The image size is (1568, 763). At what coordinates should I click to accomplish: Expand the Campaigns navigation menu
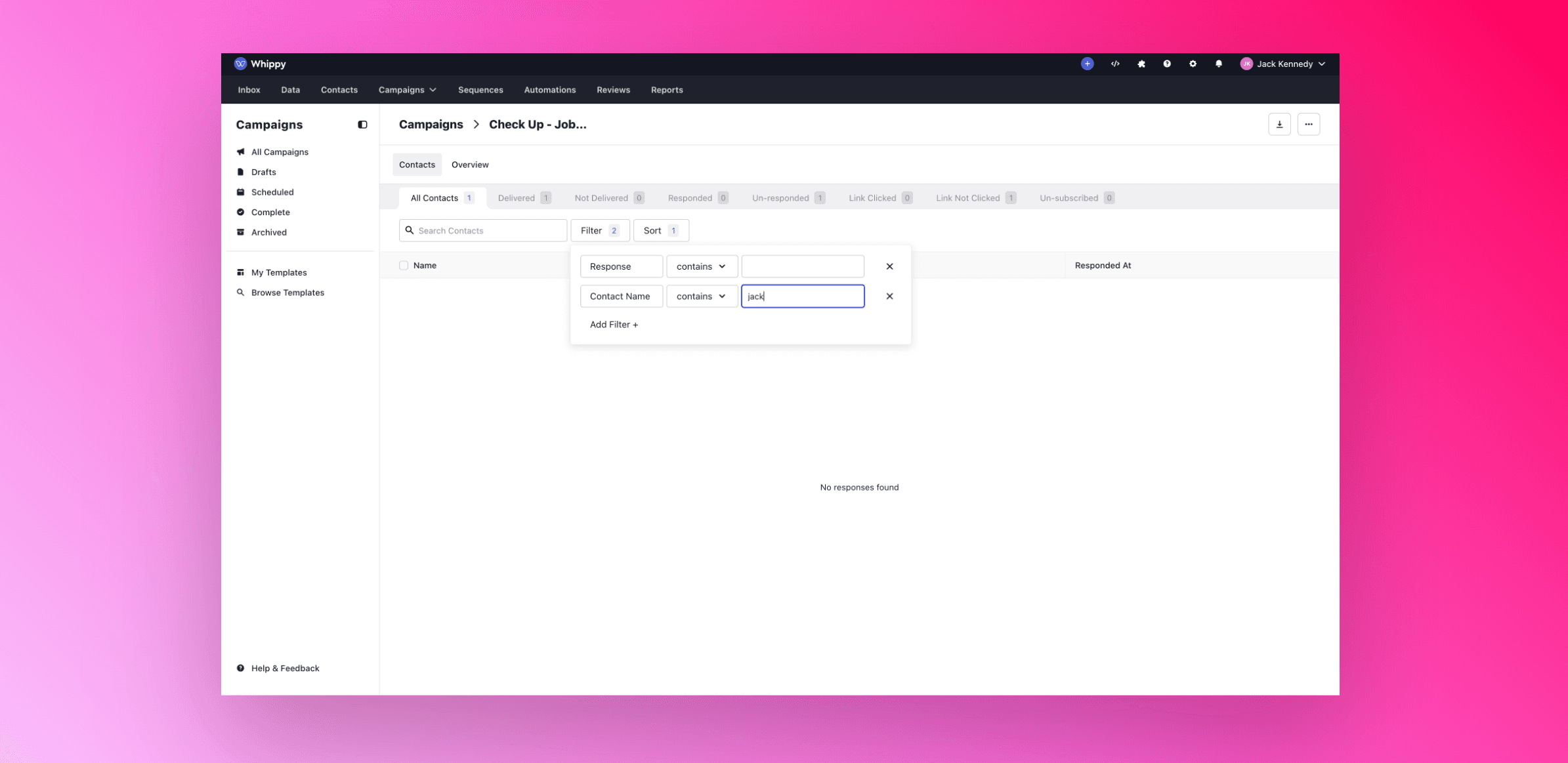407,89
